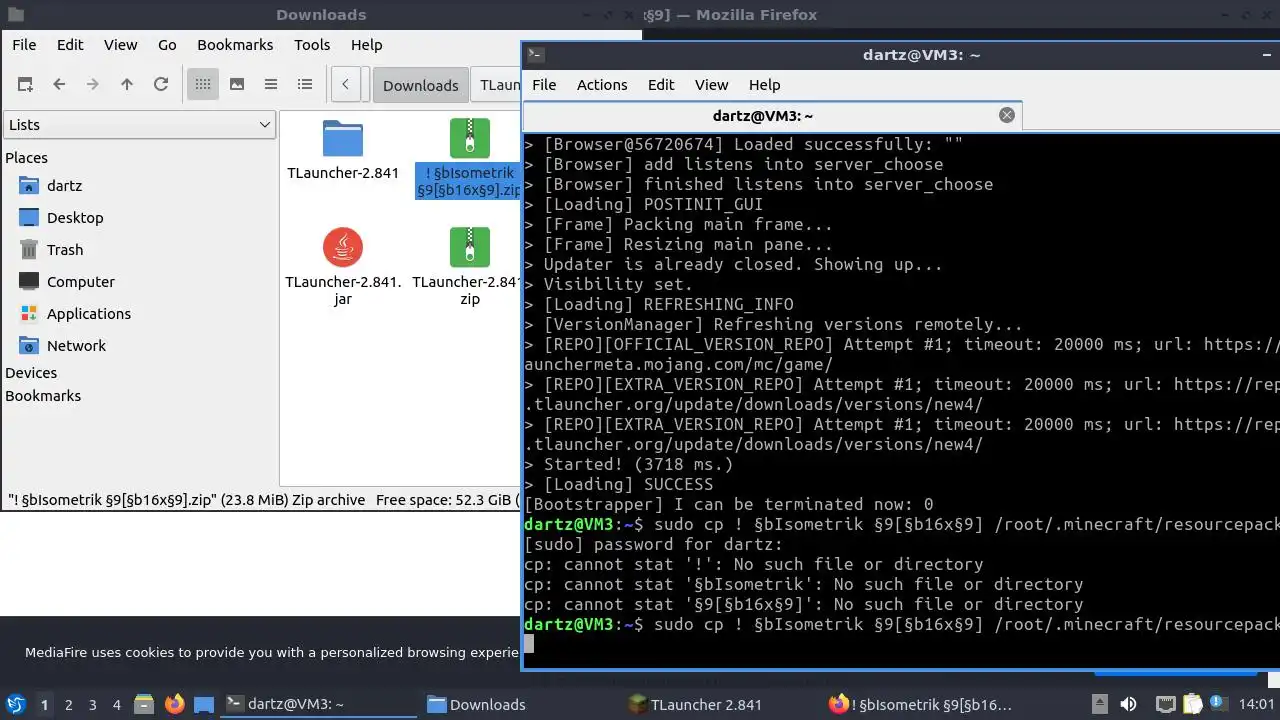
Task: Click the Bookmarks section header in sidebar
Action: 43,396
